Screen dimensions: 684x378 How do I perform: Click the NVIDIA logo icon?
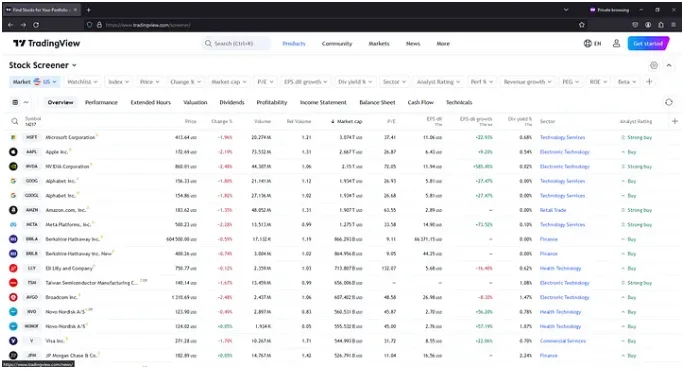click(x=13, y=166)
